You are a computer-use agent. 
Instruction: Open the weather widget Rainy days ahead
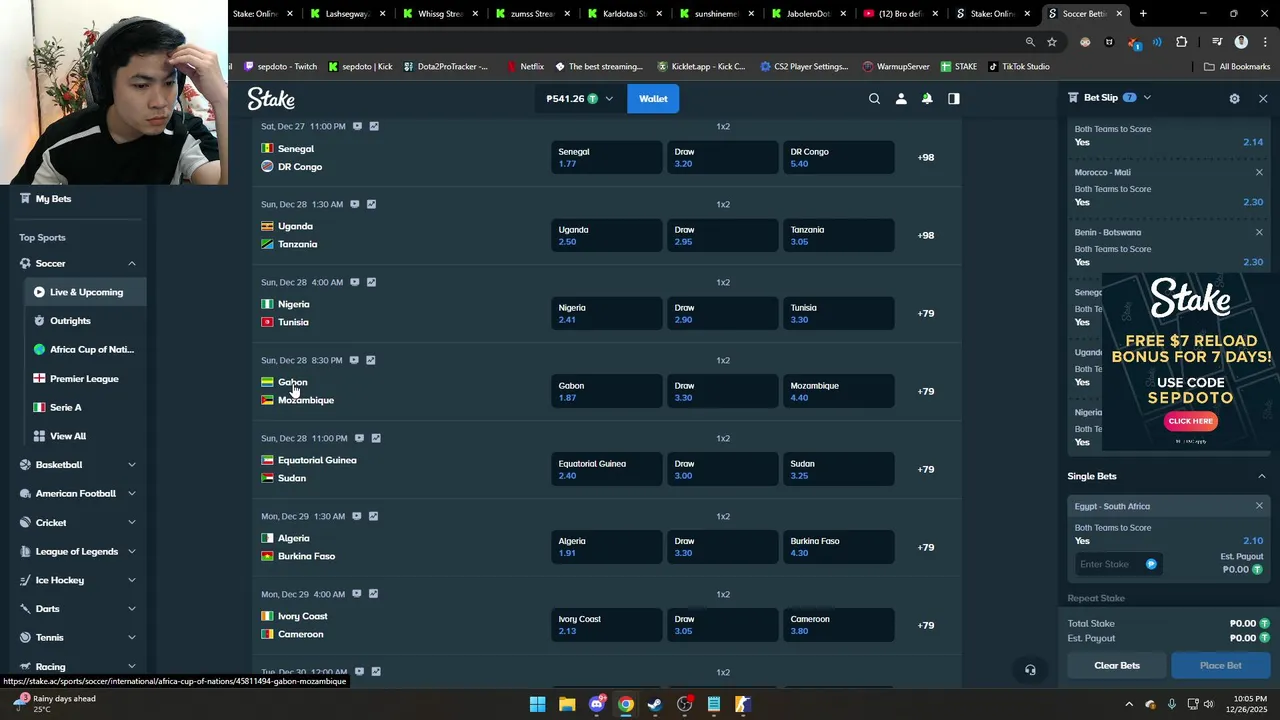point(56,704)
